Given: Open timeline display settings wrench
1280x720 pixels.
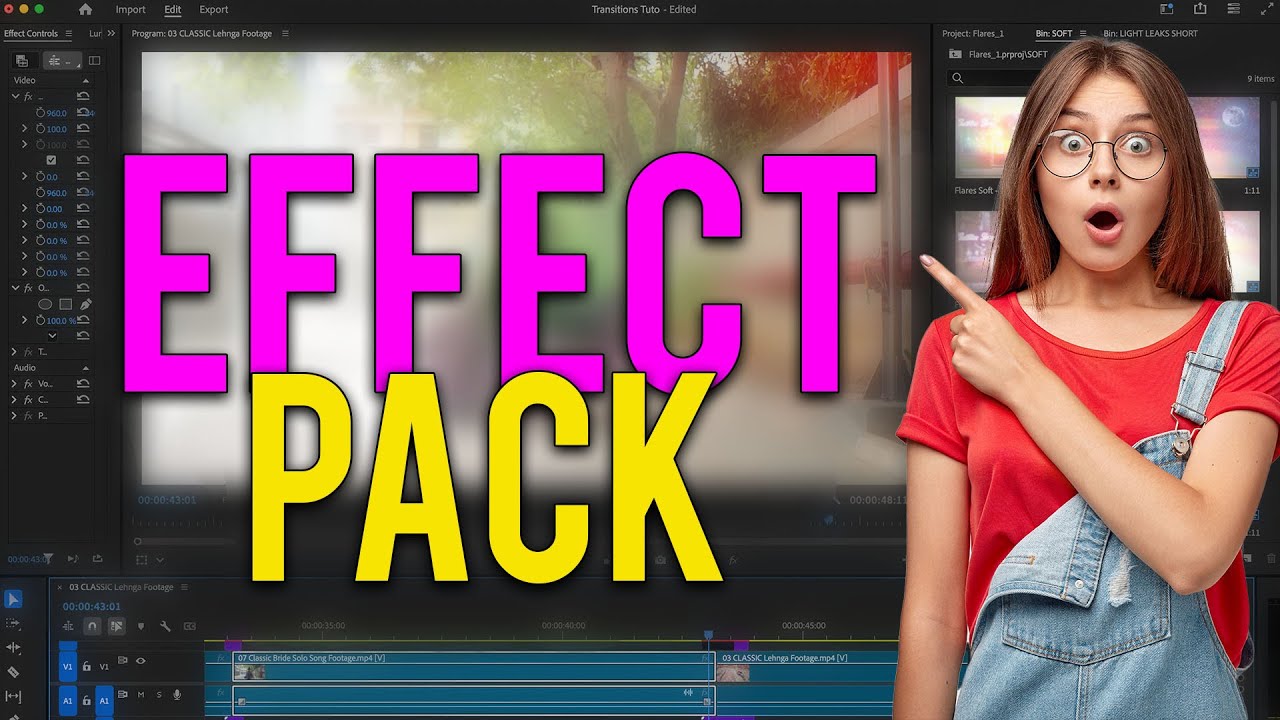Looking at the screenshot, I should [165, 626].
